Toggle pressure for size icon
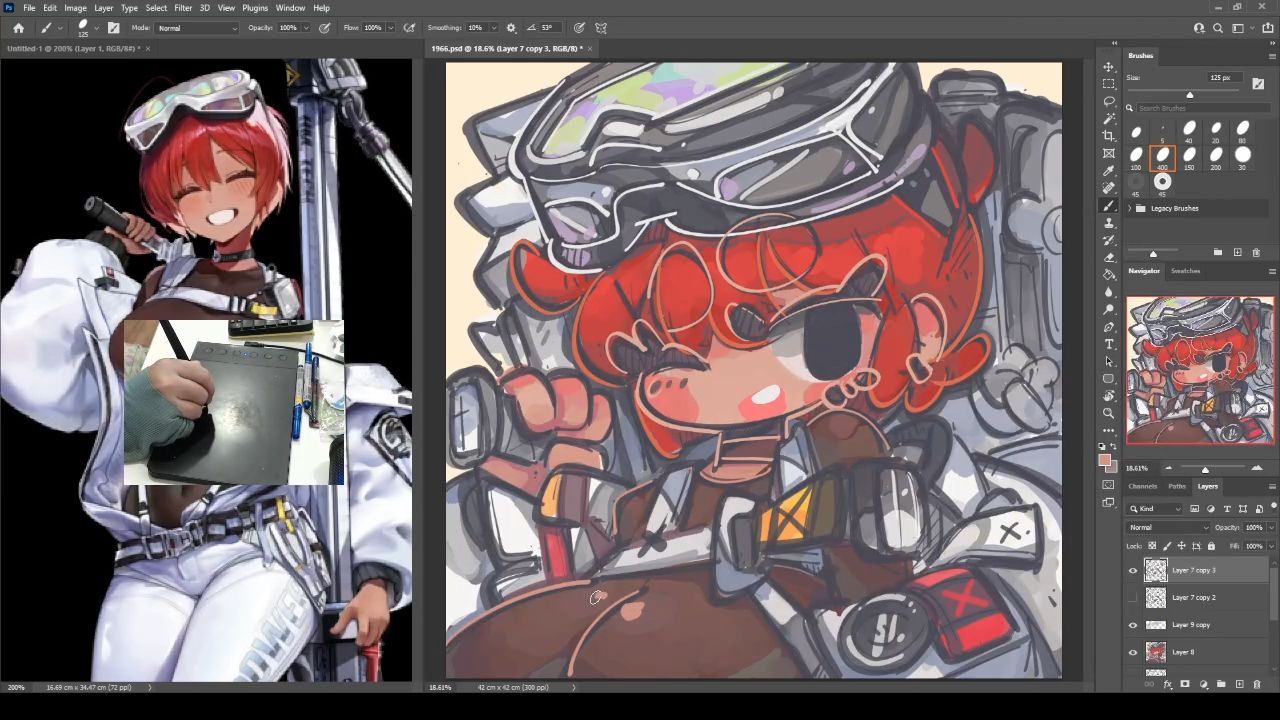1280x720 pixels. point(579,28)
